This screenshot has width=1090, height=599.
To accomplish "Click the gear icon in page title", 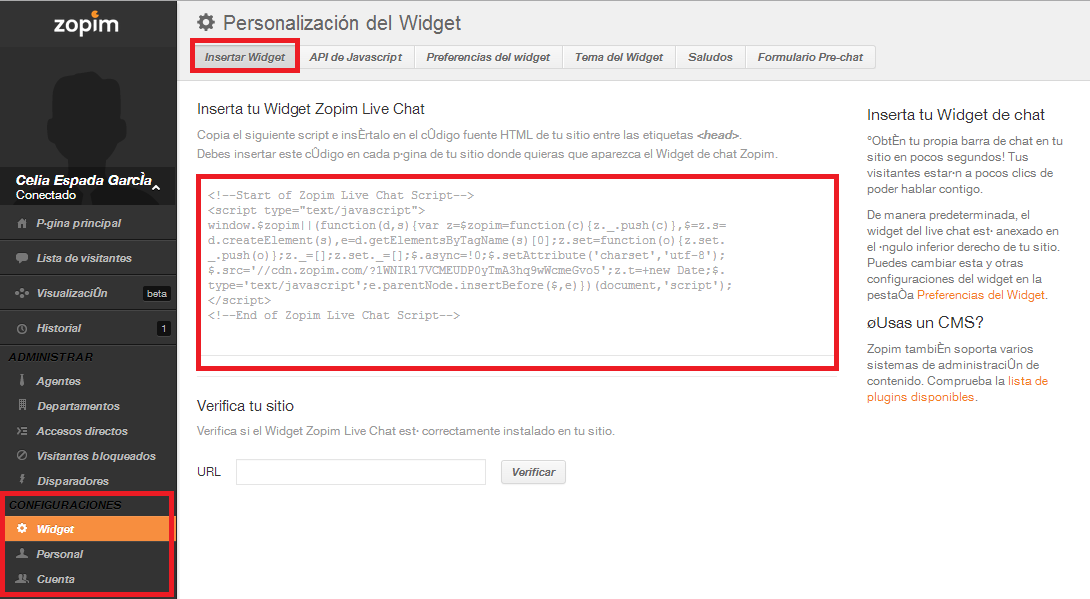I will coord(206,22).
